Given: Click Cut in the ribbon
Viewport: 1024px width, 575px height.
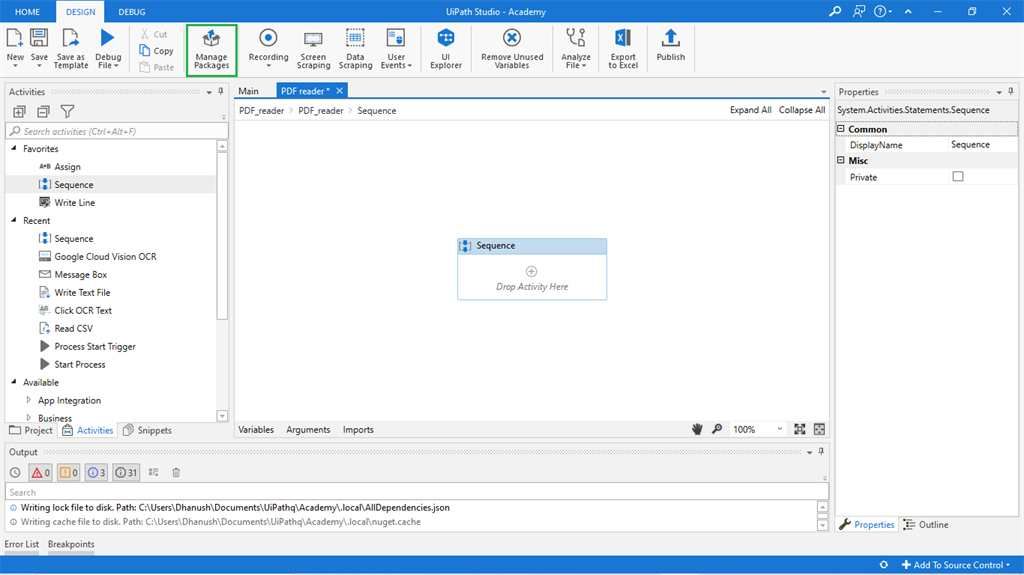Looking at the screenshot, I should [x=154, y=34].
